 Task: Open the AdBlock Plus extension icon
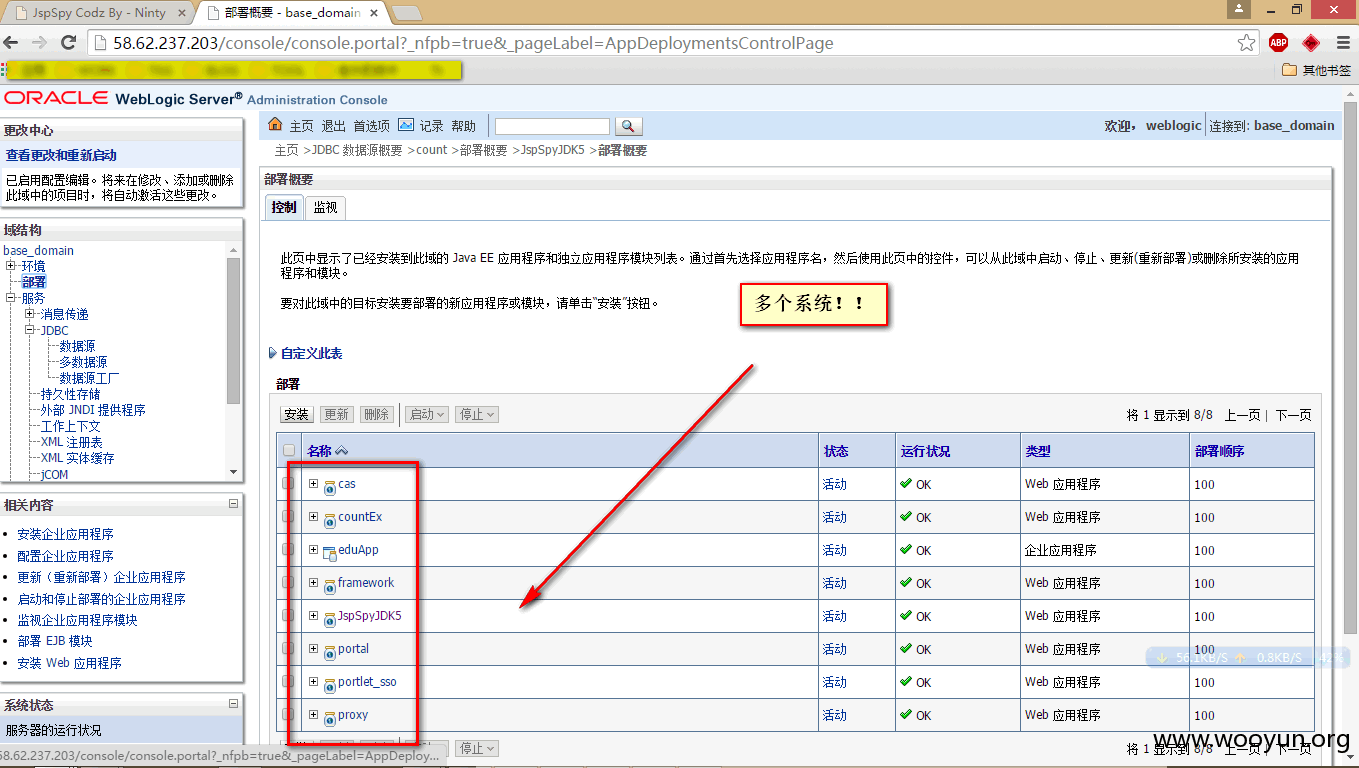tap(1278, 43)
